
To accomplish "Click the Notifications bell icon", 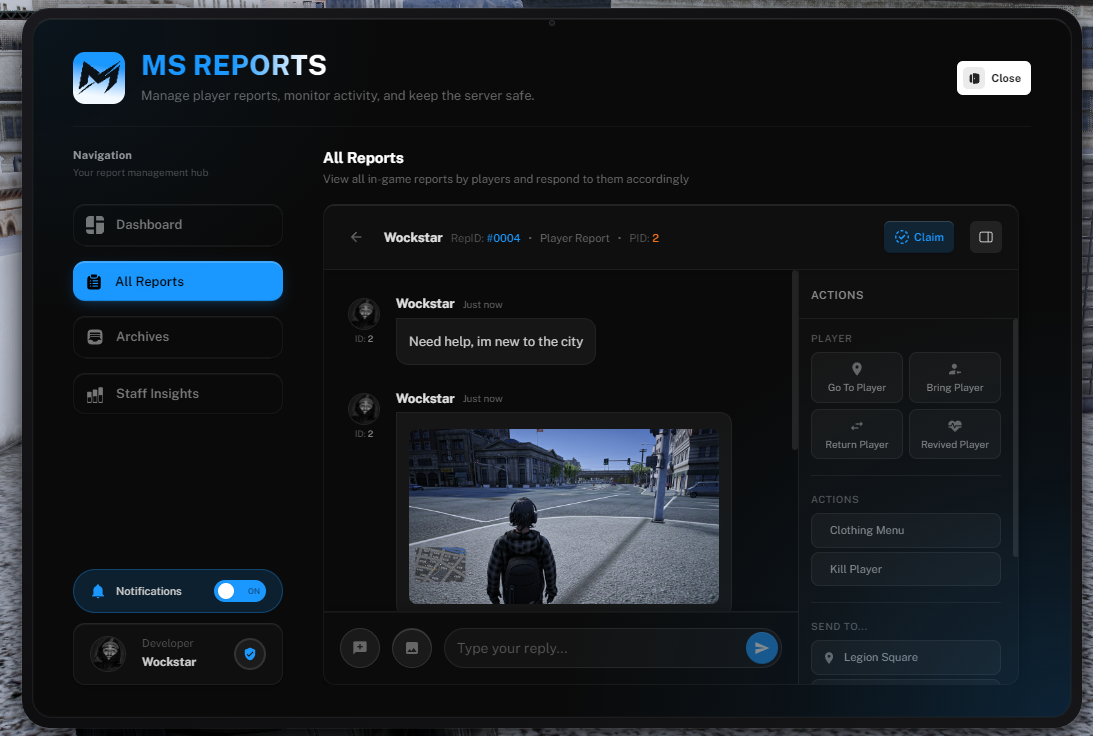I will pyautogui.click(x=98, y=591).
